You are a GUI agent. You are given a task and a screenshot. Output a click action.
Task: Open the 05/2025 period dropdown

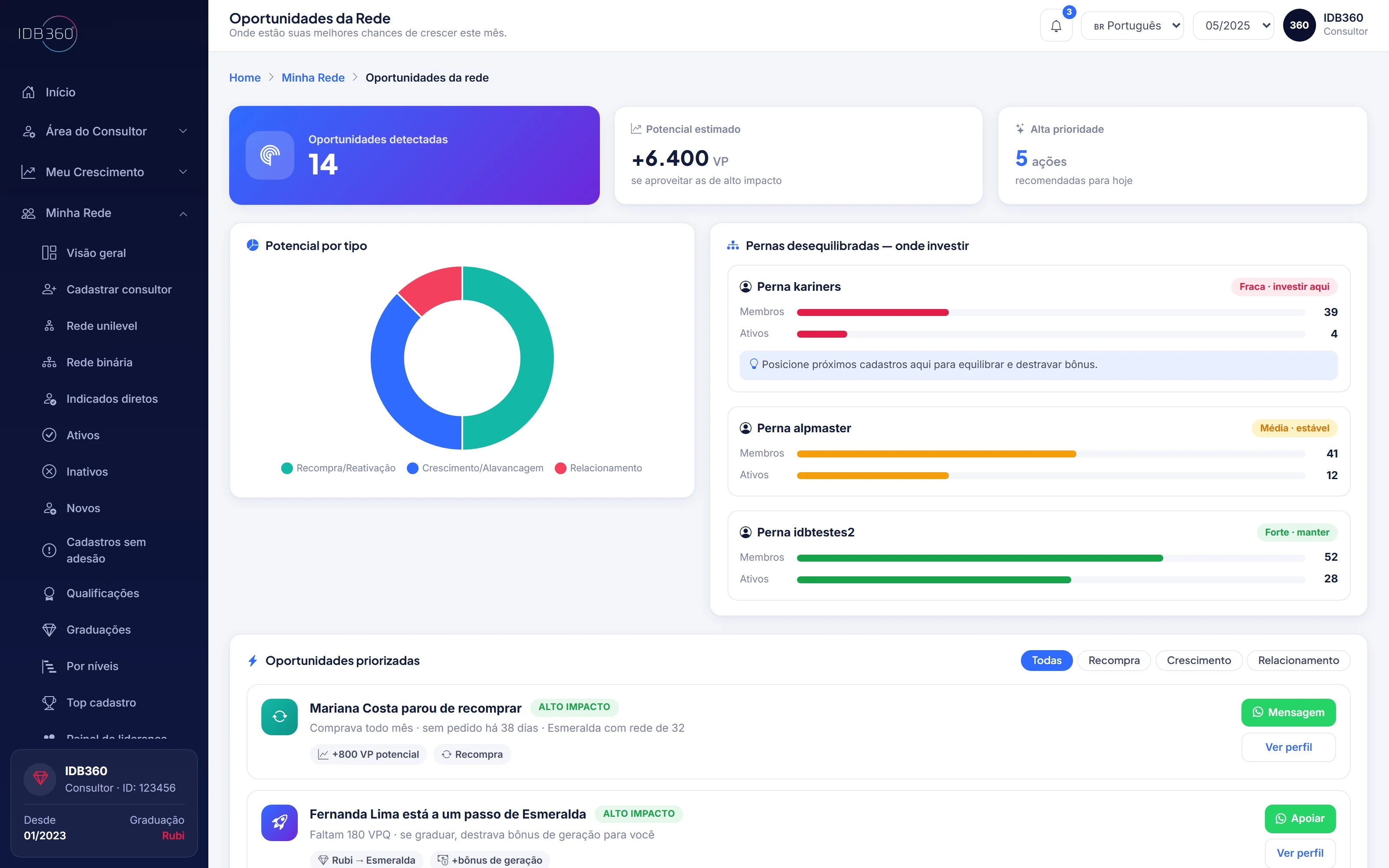click(x=1233, y=26)
